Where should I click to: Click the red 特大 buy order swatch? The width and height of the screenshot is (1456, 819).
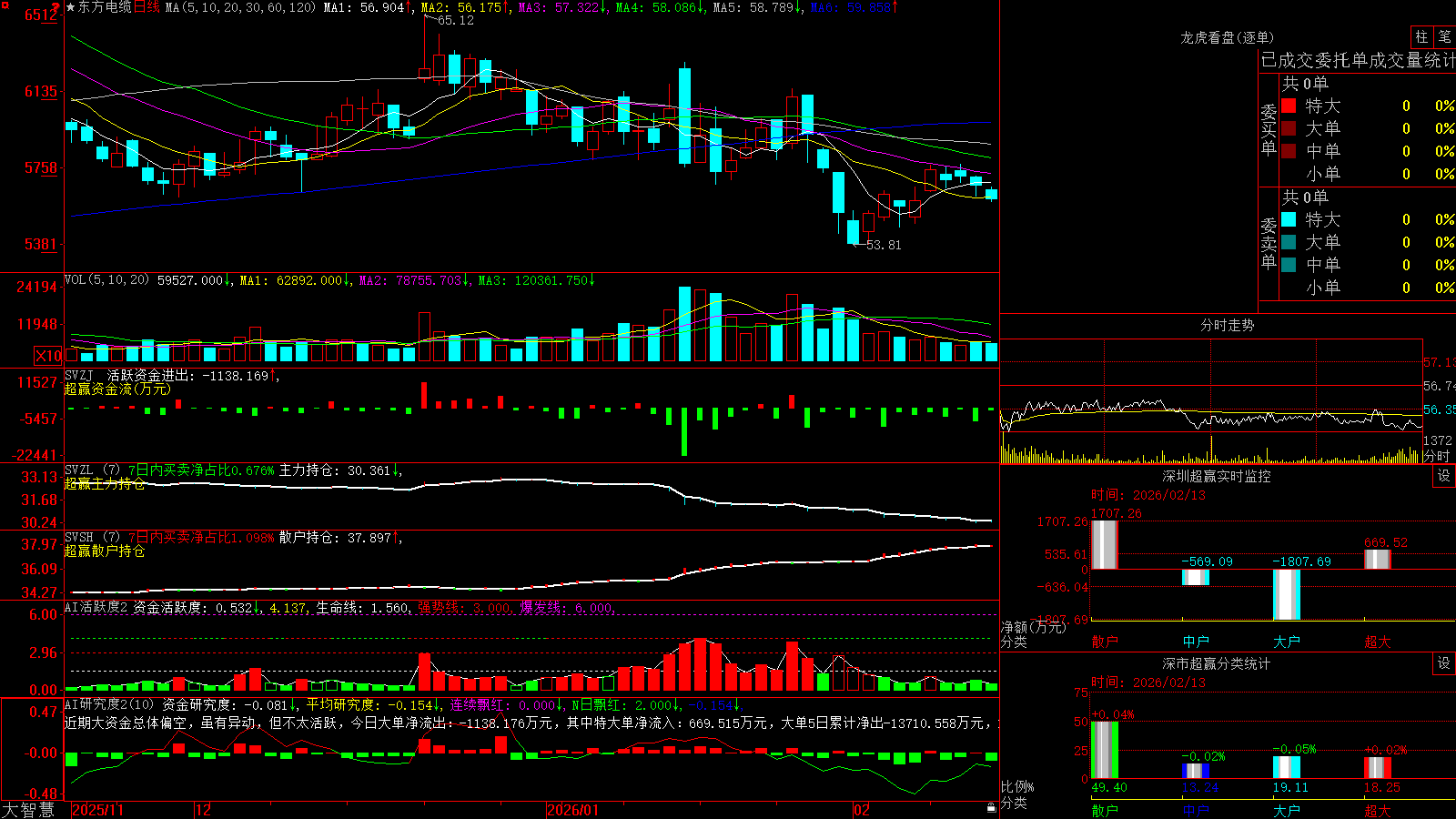click(1289, 106)
